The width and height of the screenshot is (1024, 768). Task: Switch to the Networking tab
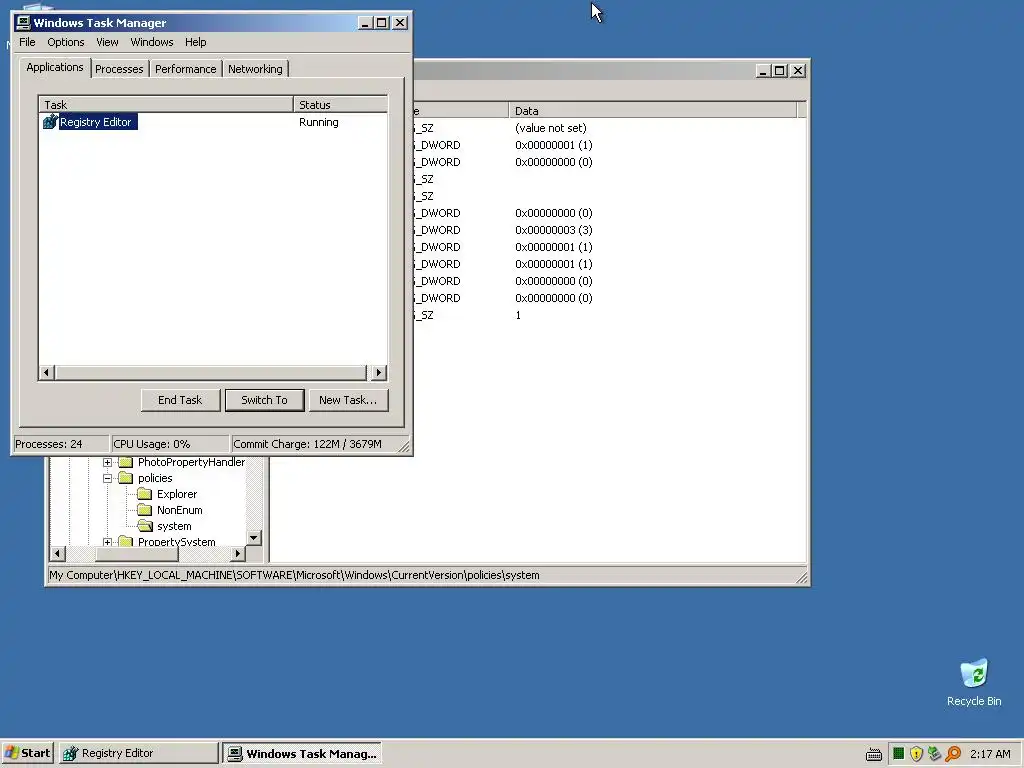pos(255,69)
